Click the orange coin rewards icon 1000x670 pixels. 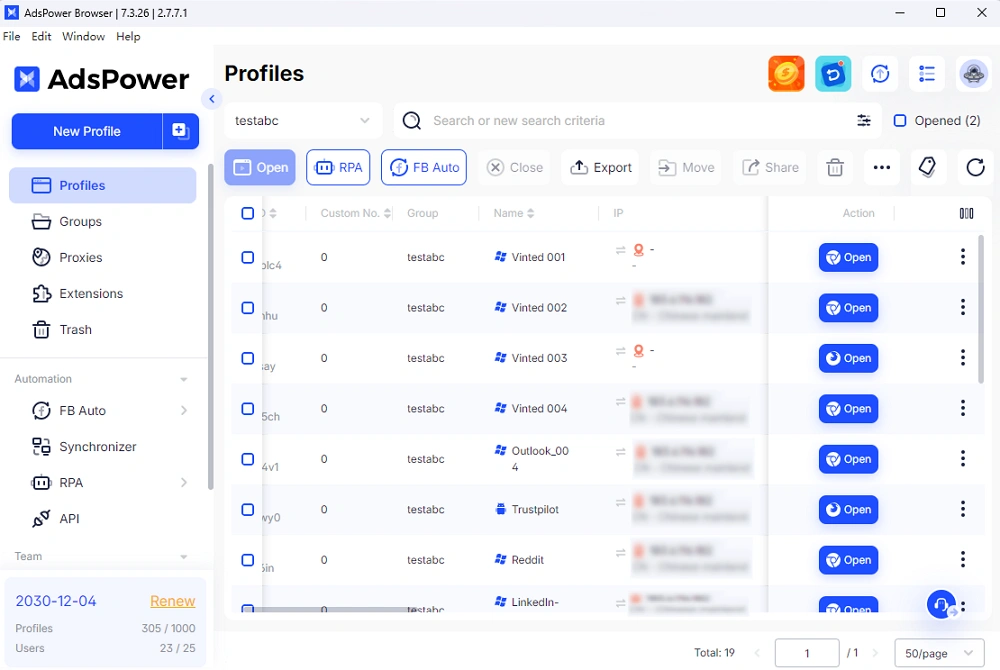pos(786,74)
